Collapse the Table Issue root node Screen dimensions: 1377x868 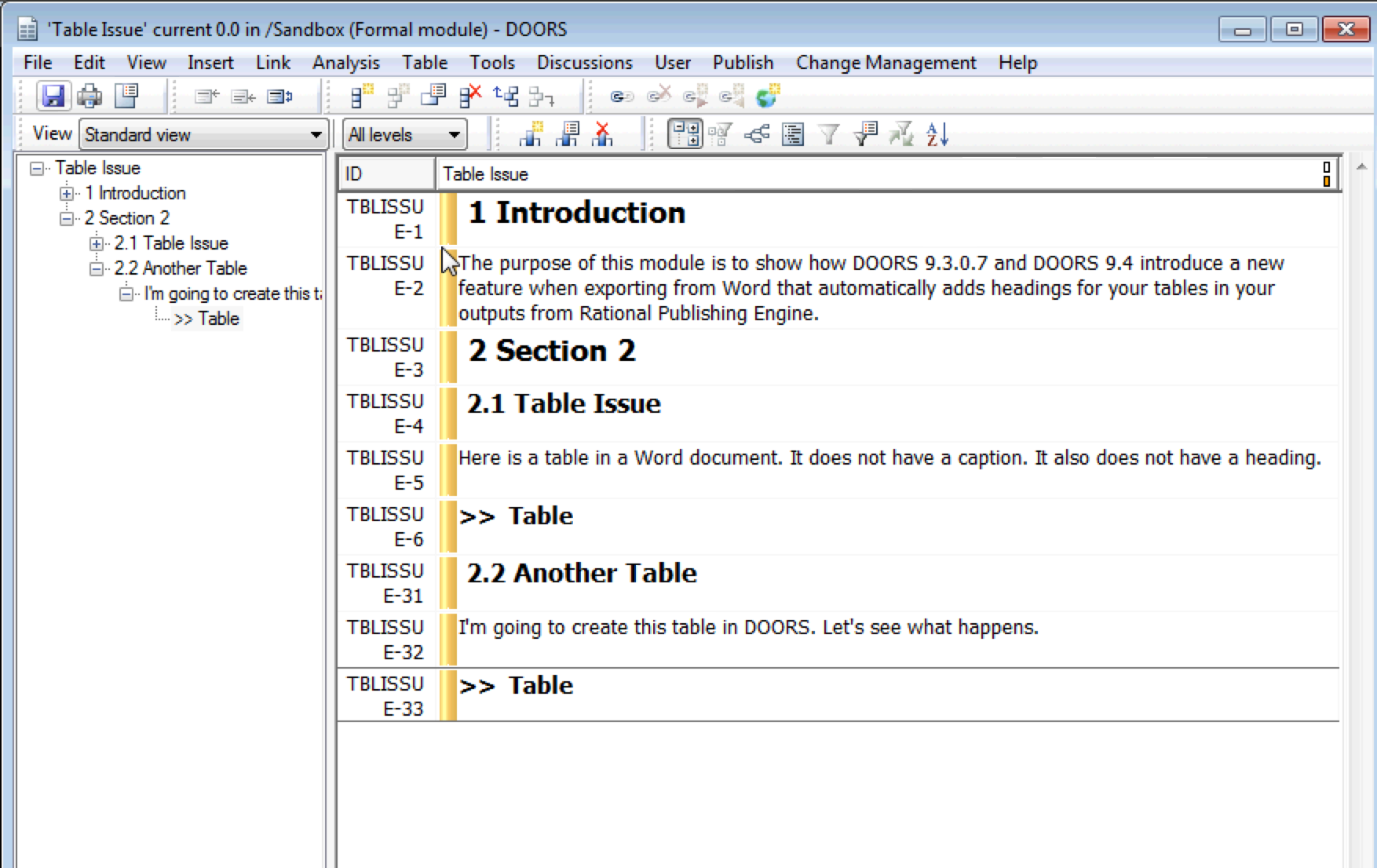(37, 168)
